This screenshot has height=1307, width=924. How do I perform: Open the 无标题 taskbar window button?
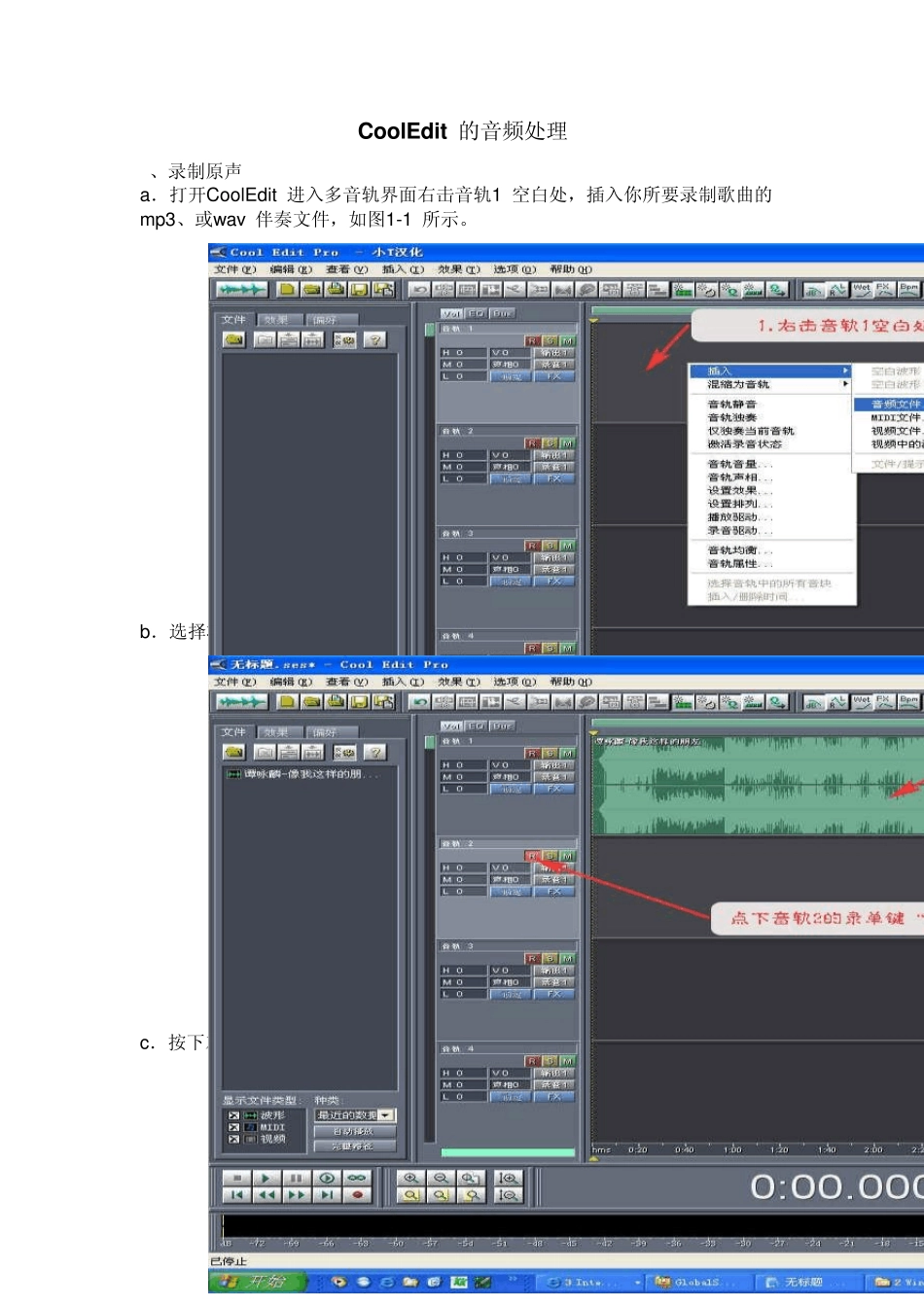coord(809,1284)
